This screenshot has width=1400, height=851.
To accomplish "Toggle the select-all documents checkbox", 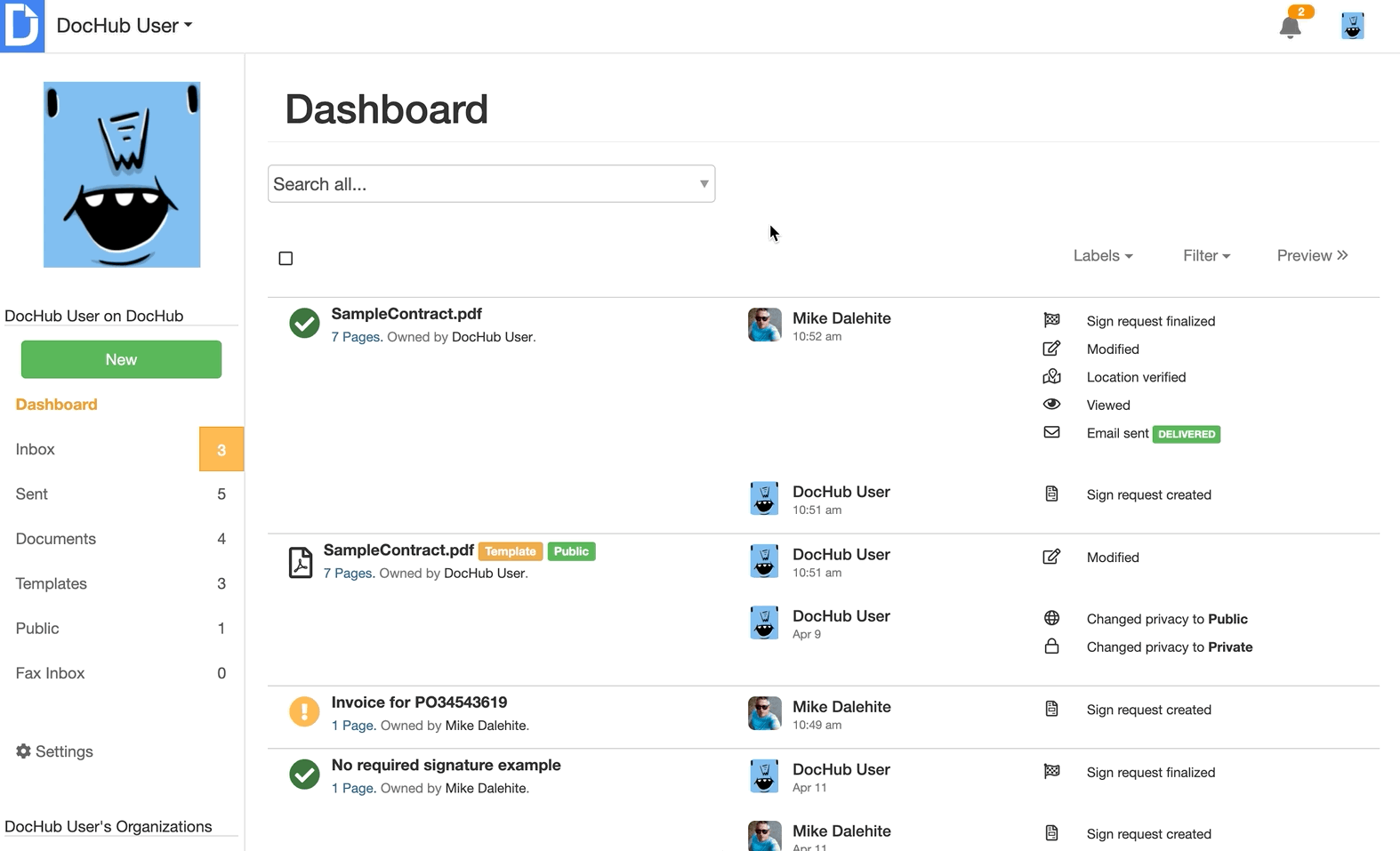I will pos(286,258).
